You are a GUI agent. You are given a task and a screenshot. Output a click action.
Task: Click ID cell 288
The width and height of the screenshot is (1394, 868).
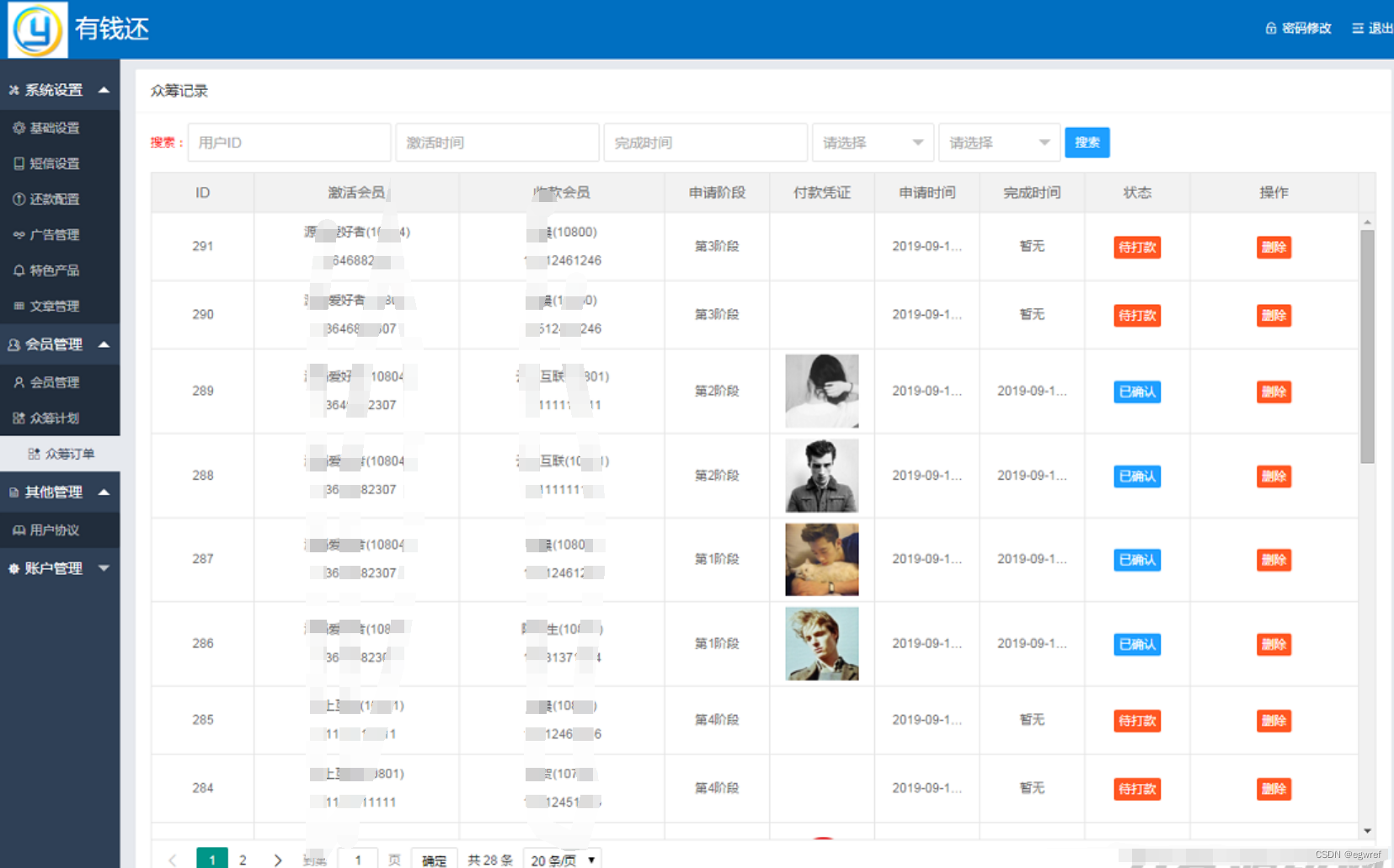point(203,476)
